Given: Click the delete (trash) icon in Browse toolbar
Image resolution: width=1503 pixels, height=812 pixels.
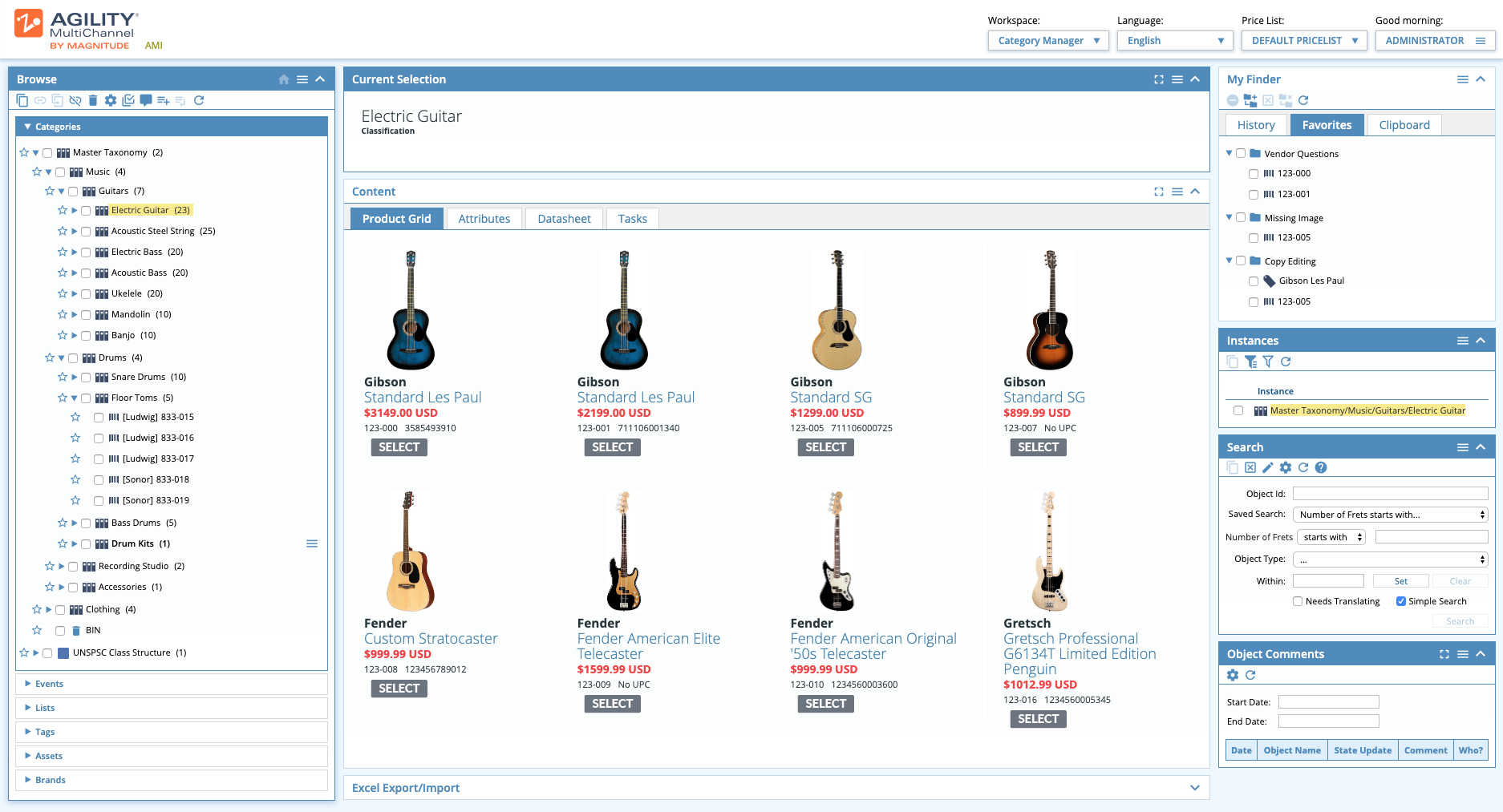Looking at the screenshot, I should [x=93, y=100].
